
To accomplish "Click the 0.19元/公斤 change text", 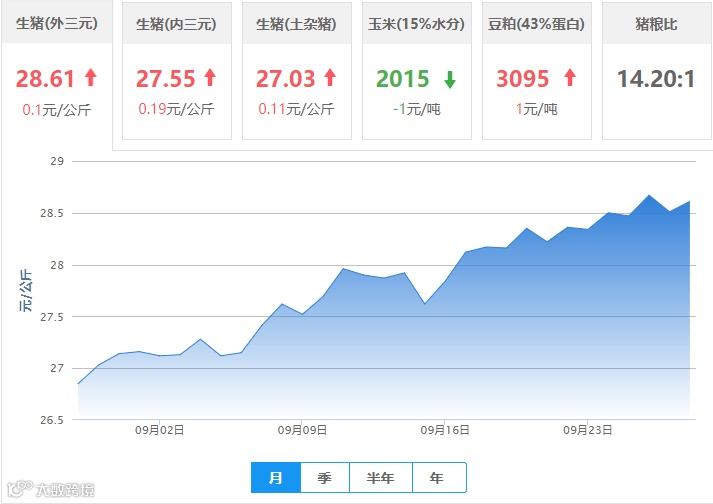I will coord(176,109).
